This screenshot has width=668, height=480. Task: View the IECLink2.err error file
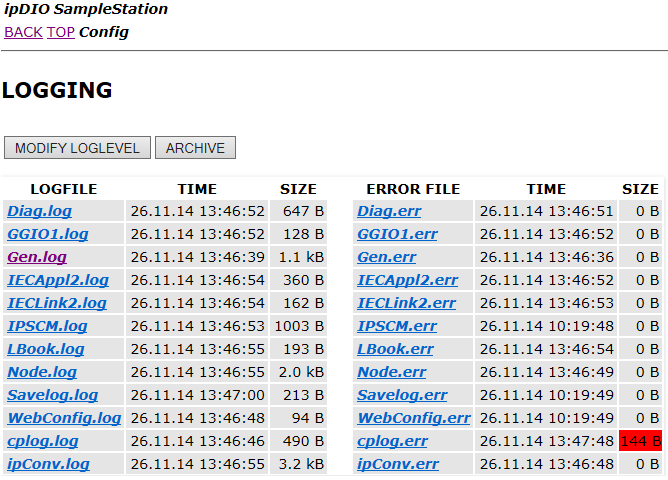pos(406,303)
